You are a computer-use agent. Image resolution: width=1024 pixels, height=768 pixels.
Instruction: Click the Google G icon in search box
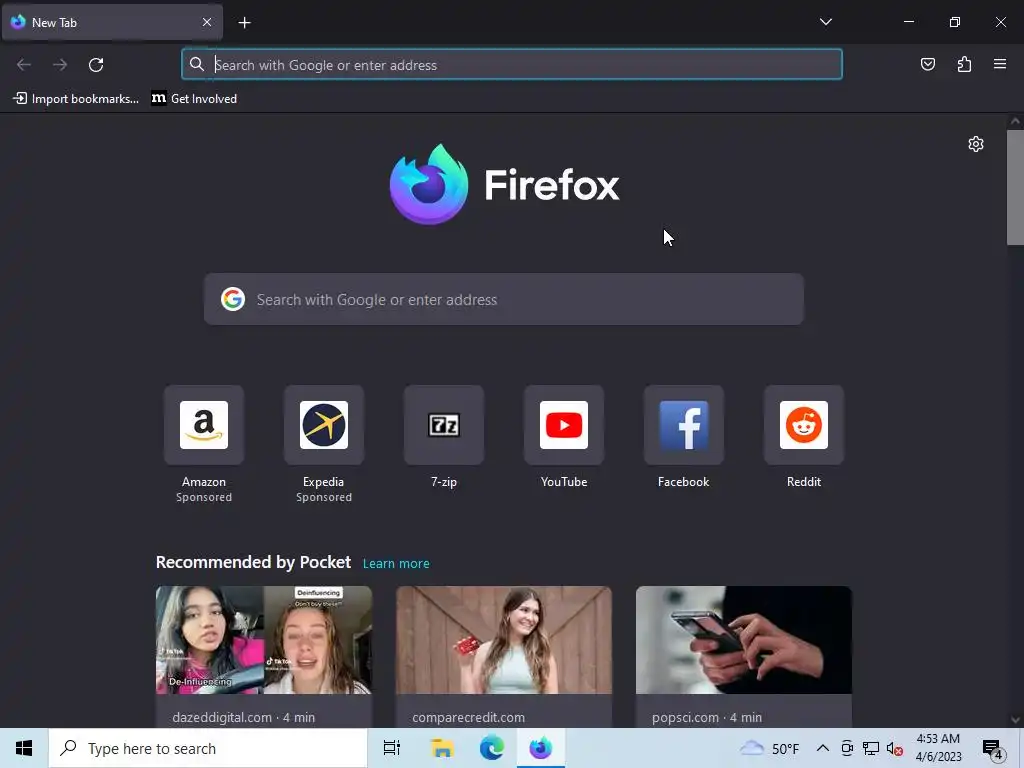tap(232, 299)
